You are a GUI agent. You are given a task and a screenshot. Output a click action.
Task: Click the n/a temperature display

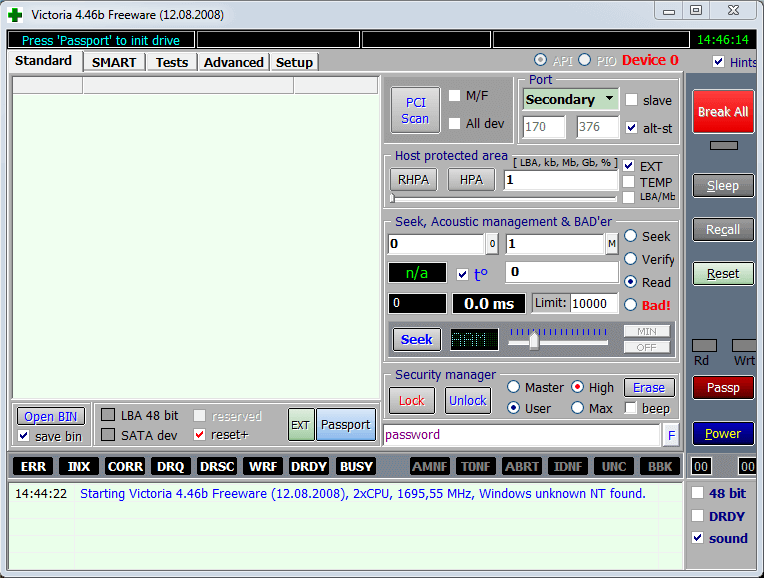pos(417,273)
